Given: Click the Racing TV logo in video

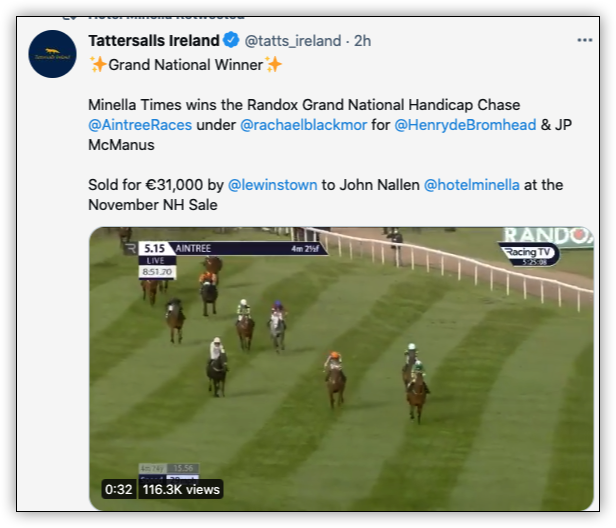Looking at the screenshot, I should 529,254.
